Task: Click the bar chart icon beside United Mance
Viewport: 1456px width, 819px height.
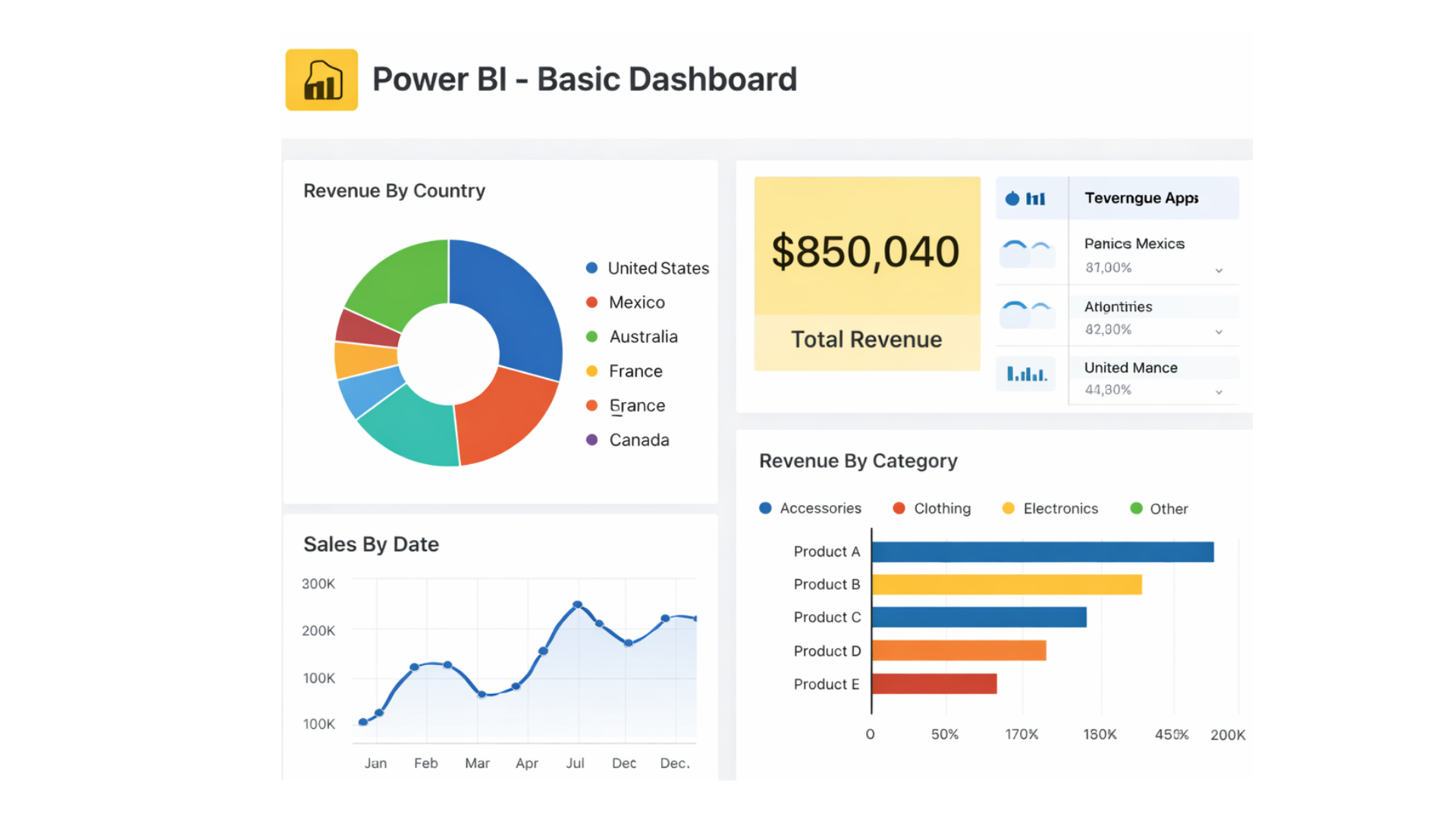Action: click(1026, 374)
